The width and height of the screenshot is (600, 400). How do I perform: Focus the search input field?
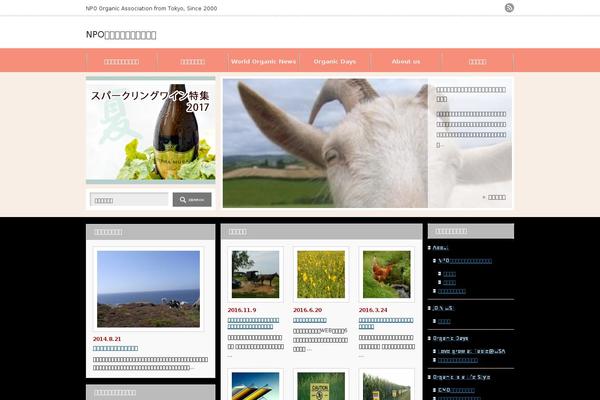129,199
